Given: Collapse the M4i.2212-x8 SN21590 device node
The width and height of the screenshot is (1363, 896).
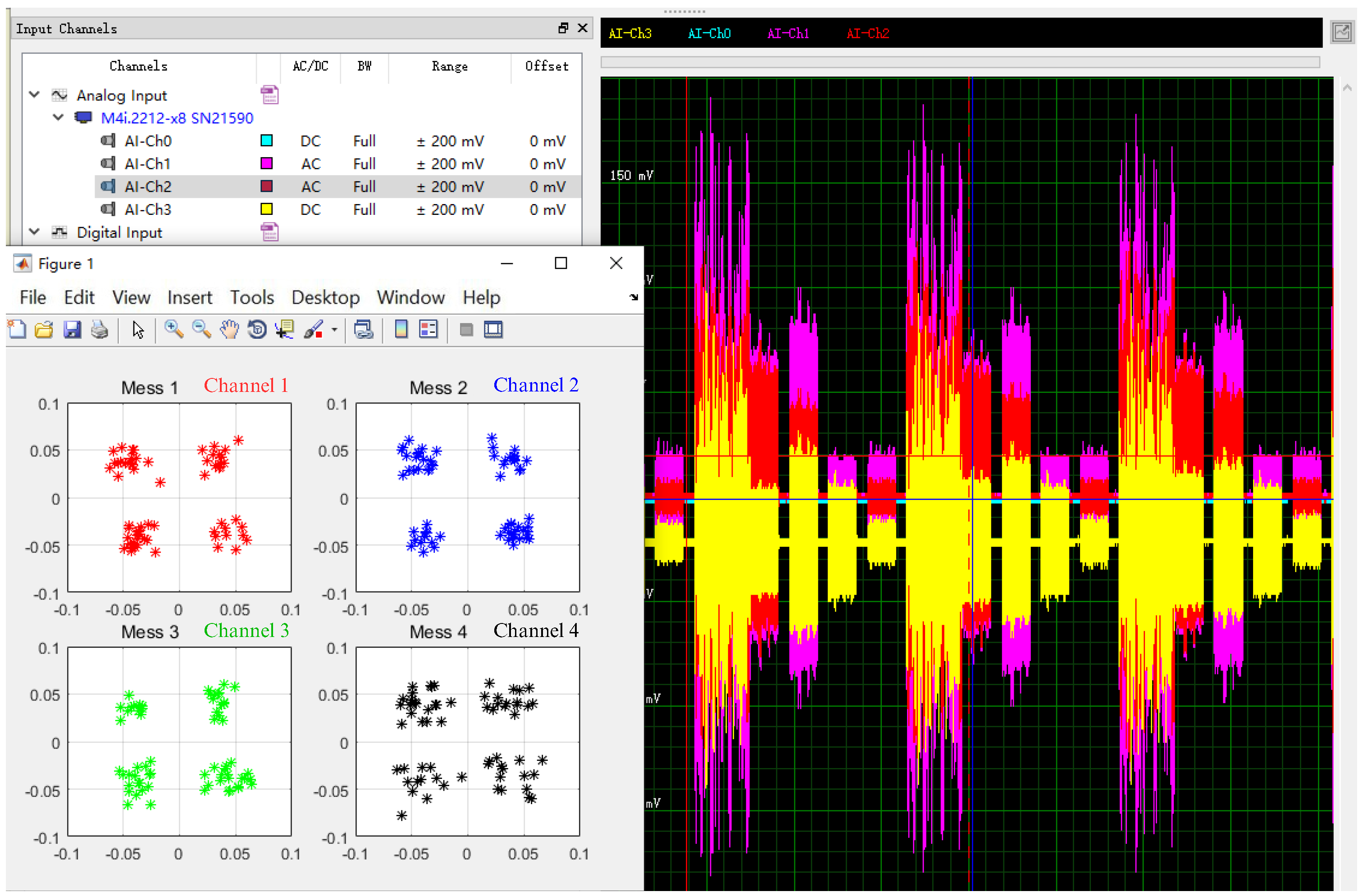Looking at the screenshot, I should click(58, 118).
